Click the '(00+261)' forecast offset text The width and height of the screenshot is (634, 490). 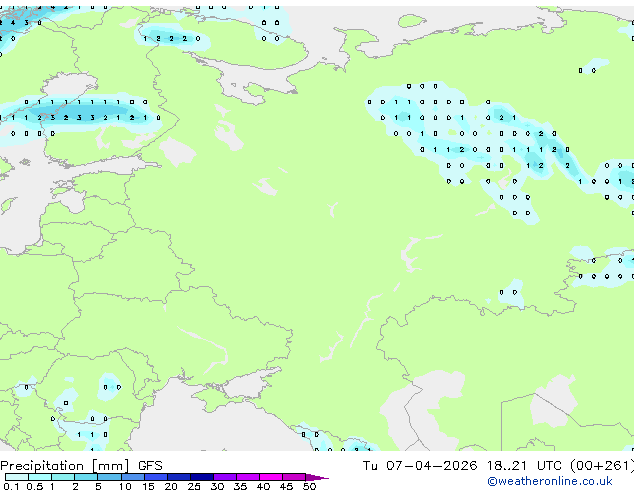coord(602,466)
